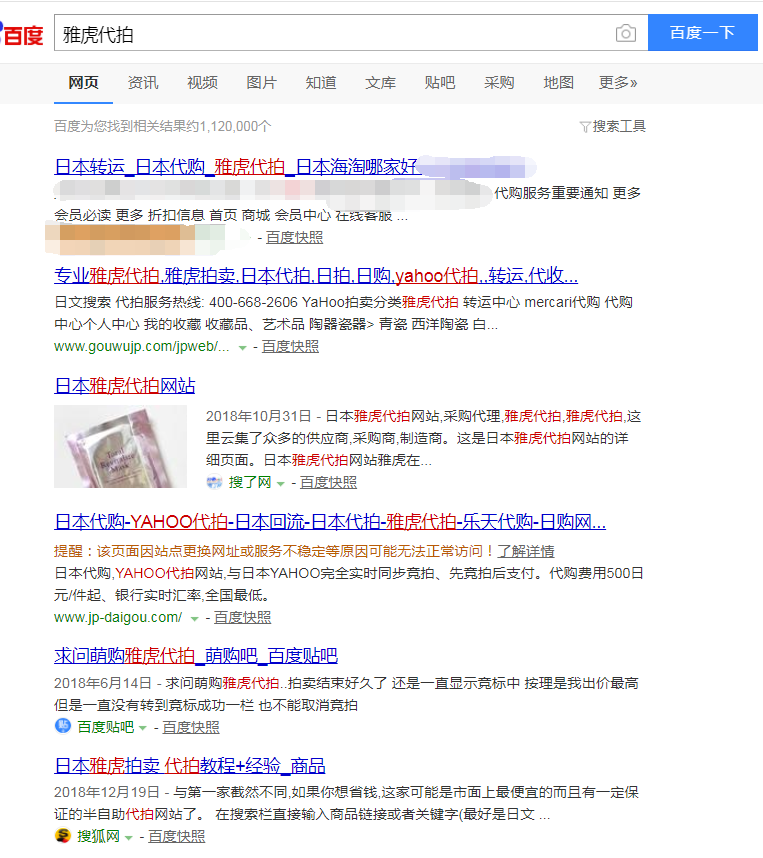Open the 文库 tab
The image size is (763, 858).
380,83
